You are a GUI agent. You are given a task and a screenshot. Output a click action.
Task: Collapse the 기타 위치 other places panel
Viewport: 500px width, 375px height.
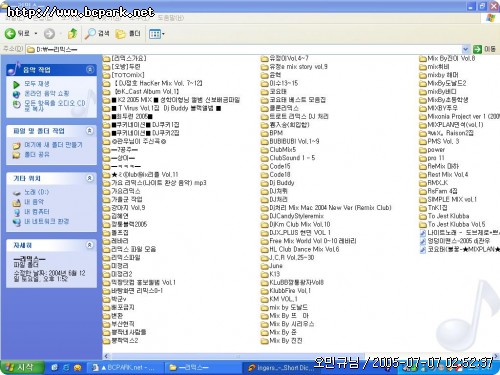[x=90, y=178]
